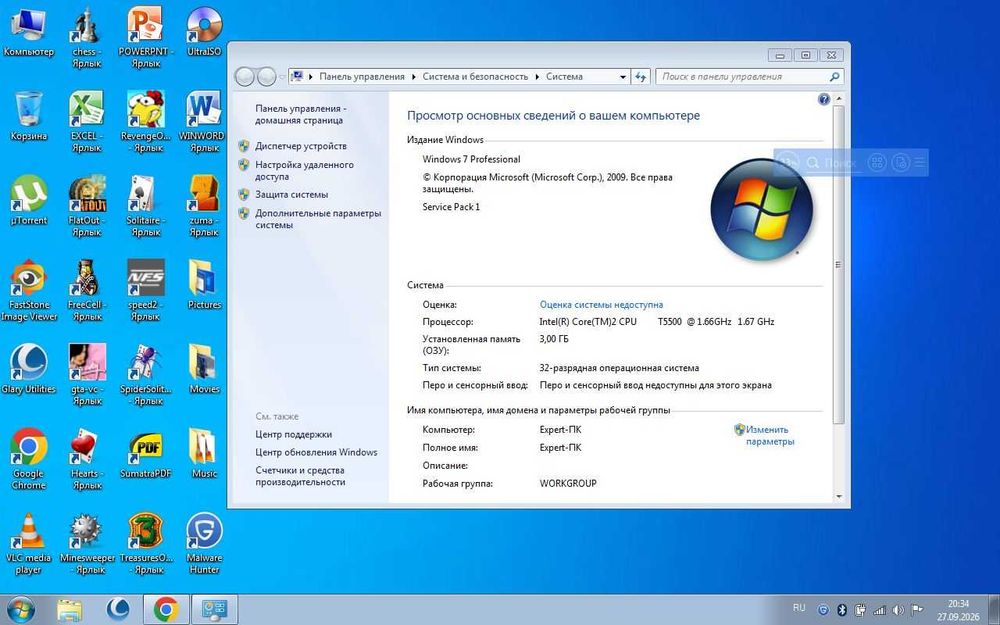Open Windows Explorer from the taskbar
Screen dimensions: 1000x625
[70, 610]
